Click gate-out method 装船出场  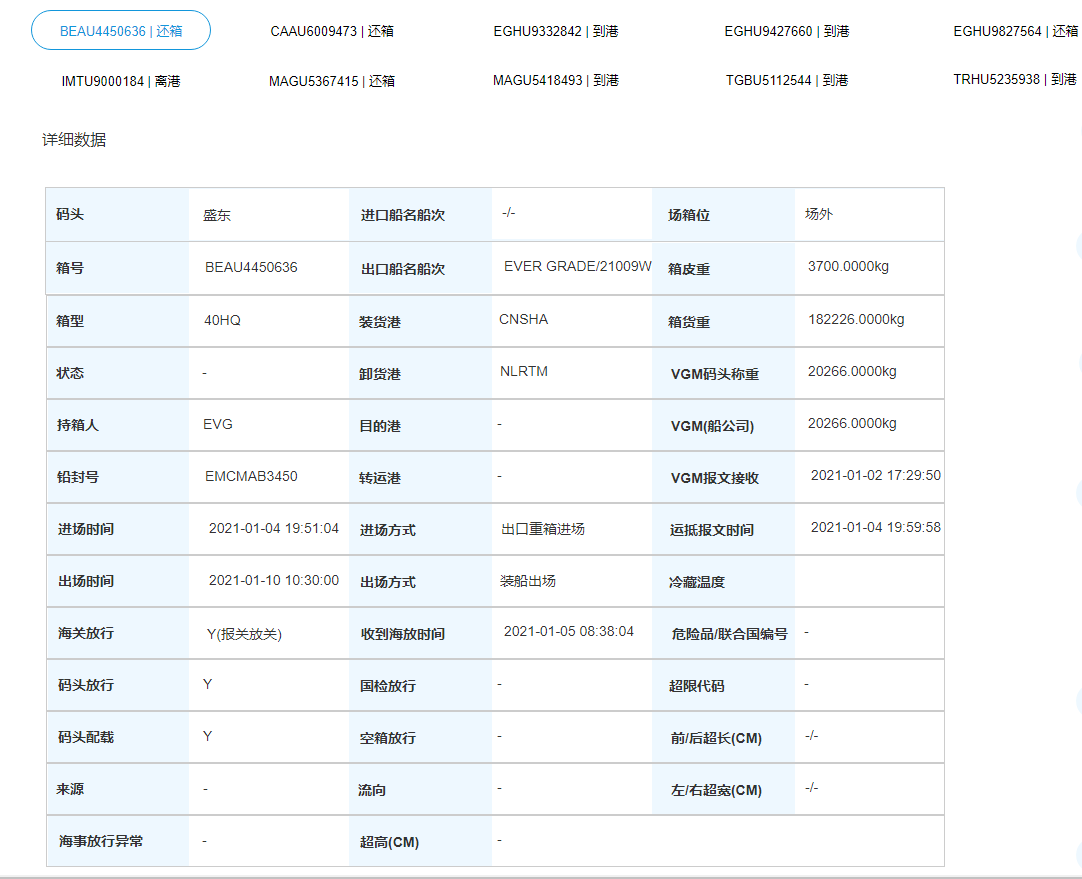[x=528, y=581]
